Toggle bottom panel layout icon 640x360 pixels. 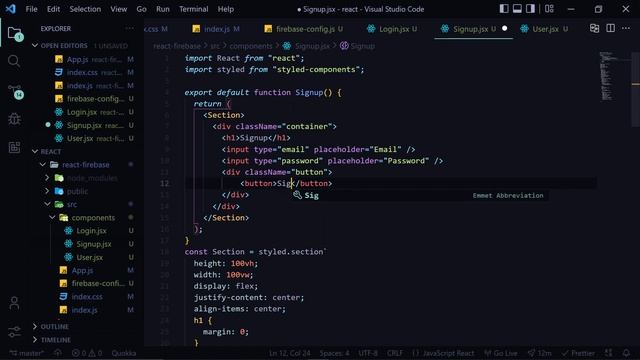click(x=517, y=9)
